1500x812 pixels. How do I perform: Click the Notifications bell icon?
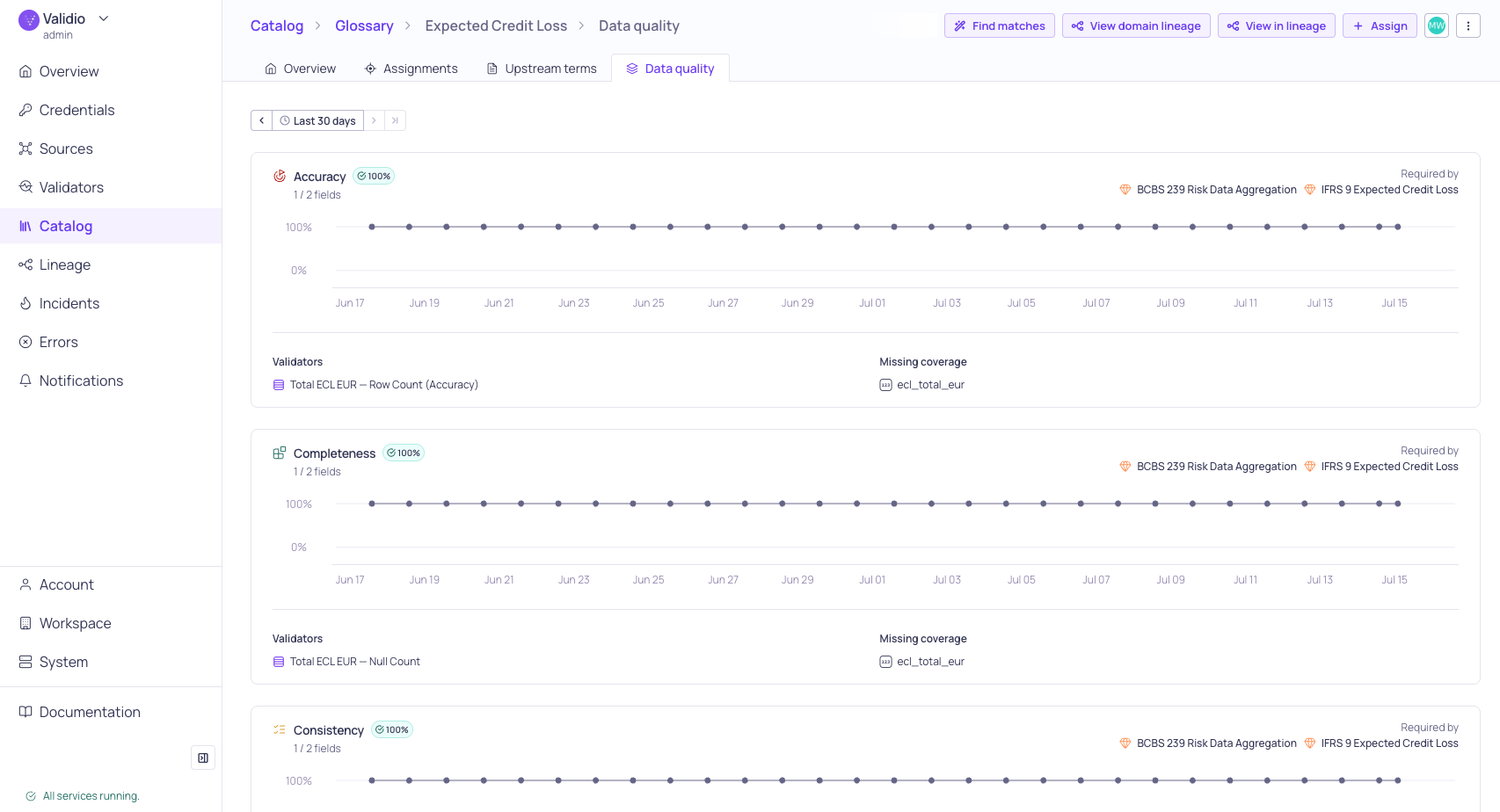[x=25, y=381]
